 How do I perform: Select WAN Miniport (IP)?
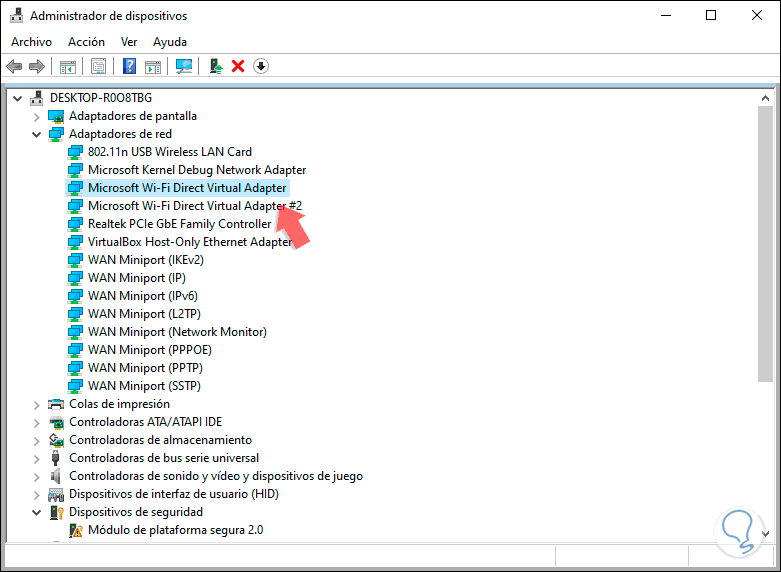[136, 278]
